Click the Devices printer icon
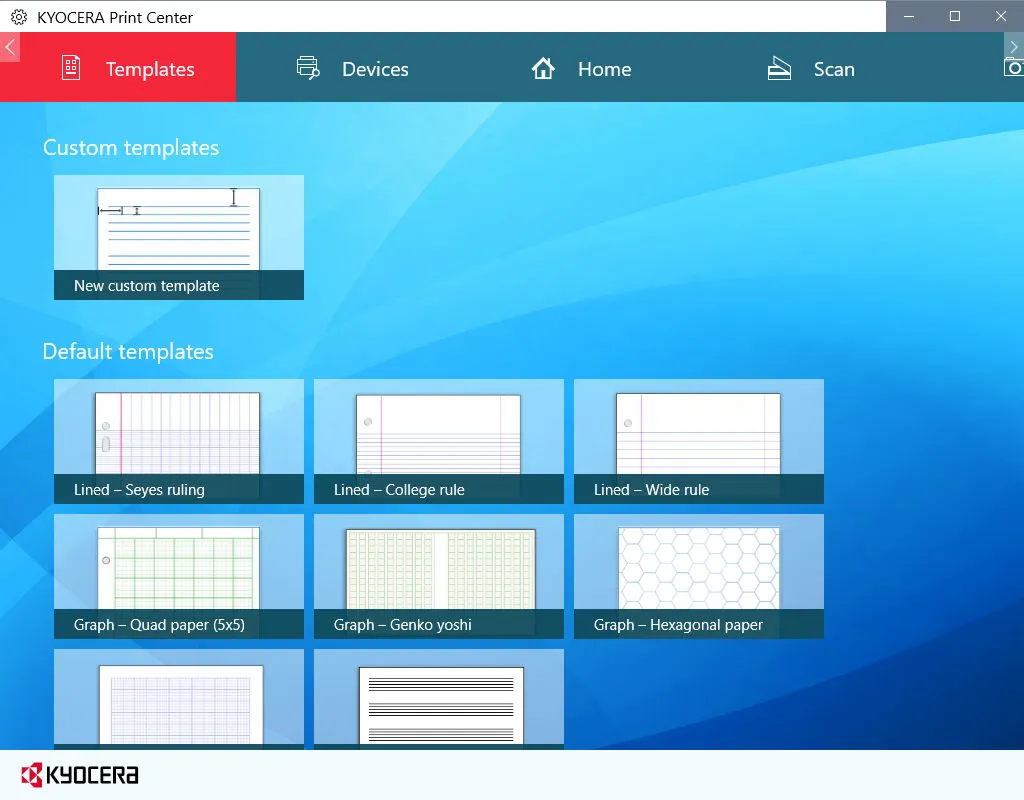Viewport: 1024px width, 800px height. pos(308,68)
